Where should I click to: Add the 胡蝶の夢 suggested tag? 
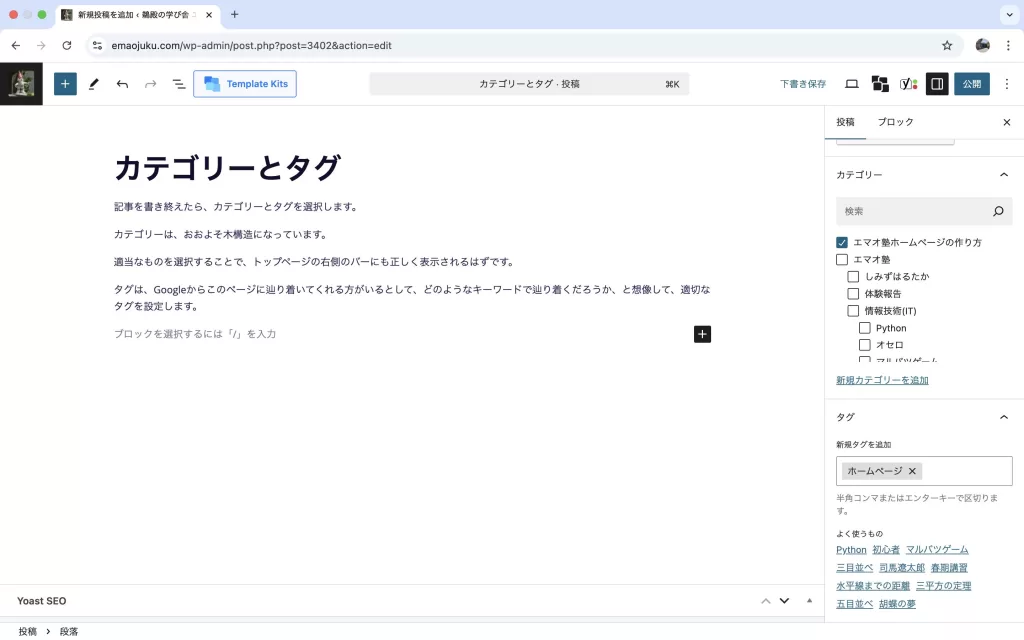(x=897, y=605)
